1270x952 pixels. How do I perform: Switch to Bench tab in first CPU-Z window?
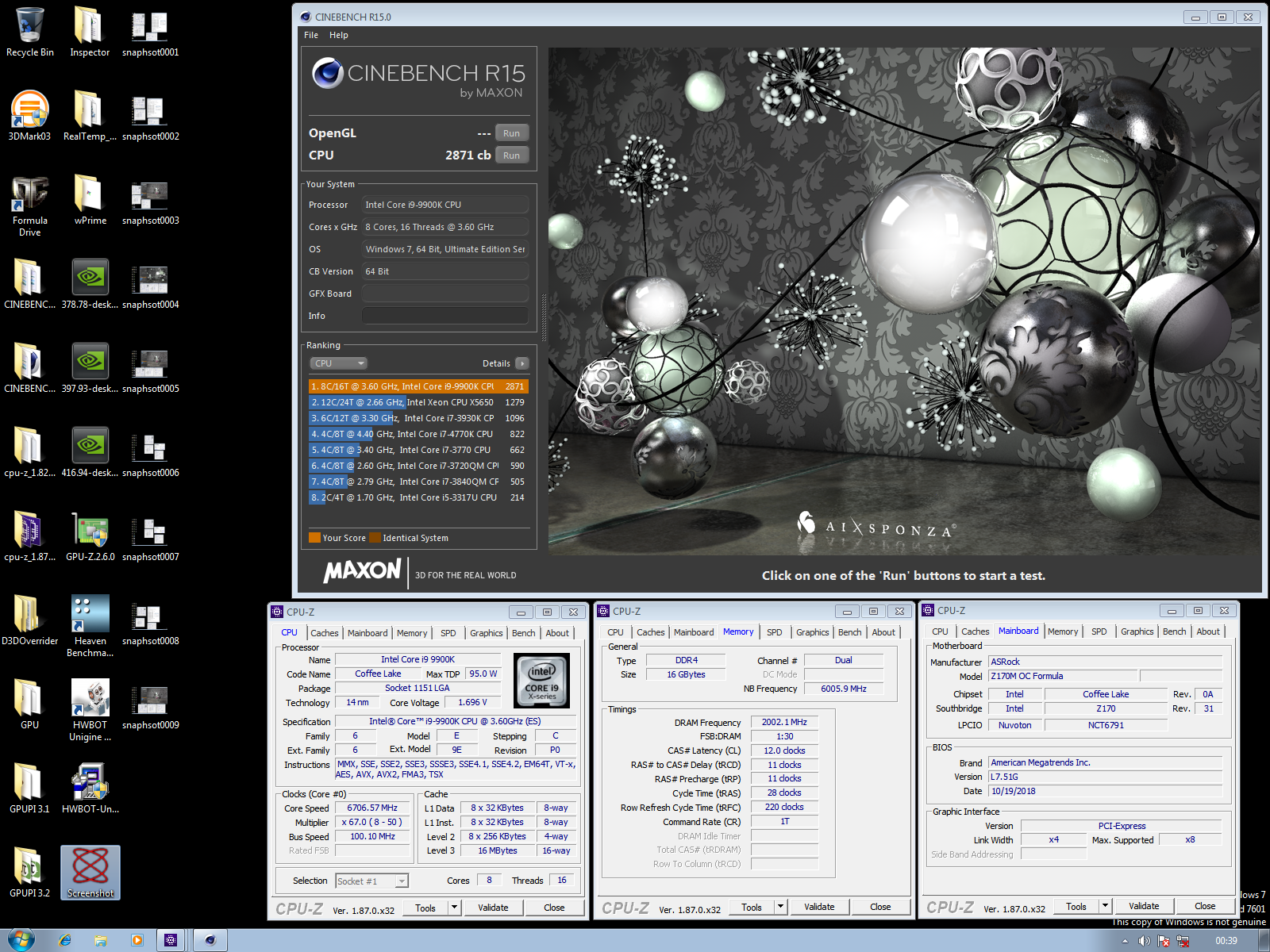pos(523,633)
